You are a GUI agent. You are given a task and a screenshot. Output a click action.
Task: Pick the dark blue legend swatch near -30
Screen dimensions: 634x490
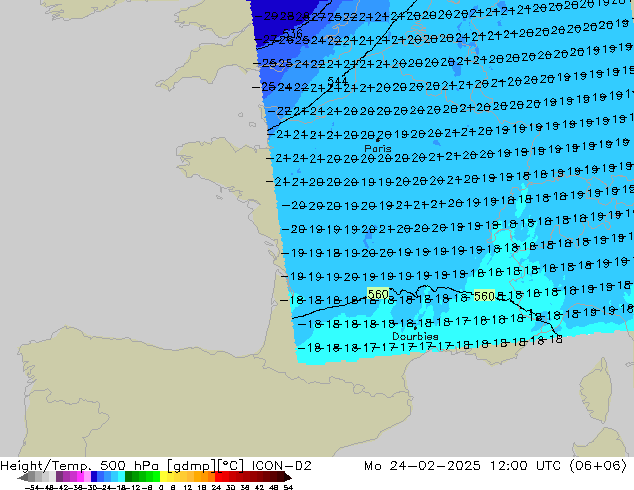pyautogui.click(x=94, y=476)
